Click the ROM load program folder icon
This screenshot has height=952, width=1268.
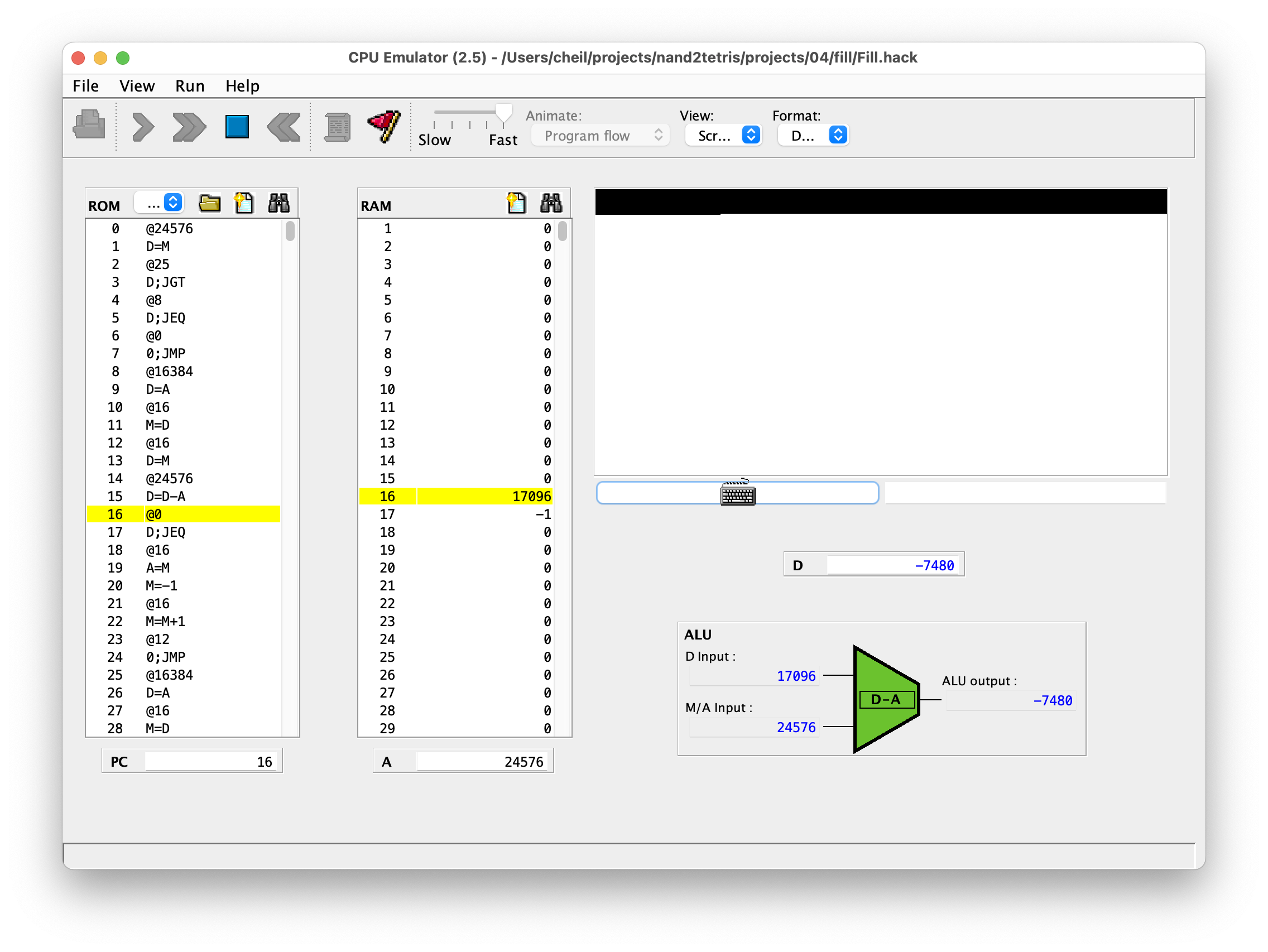209,204
